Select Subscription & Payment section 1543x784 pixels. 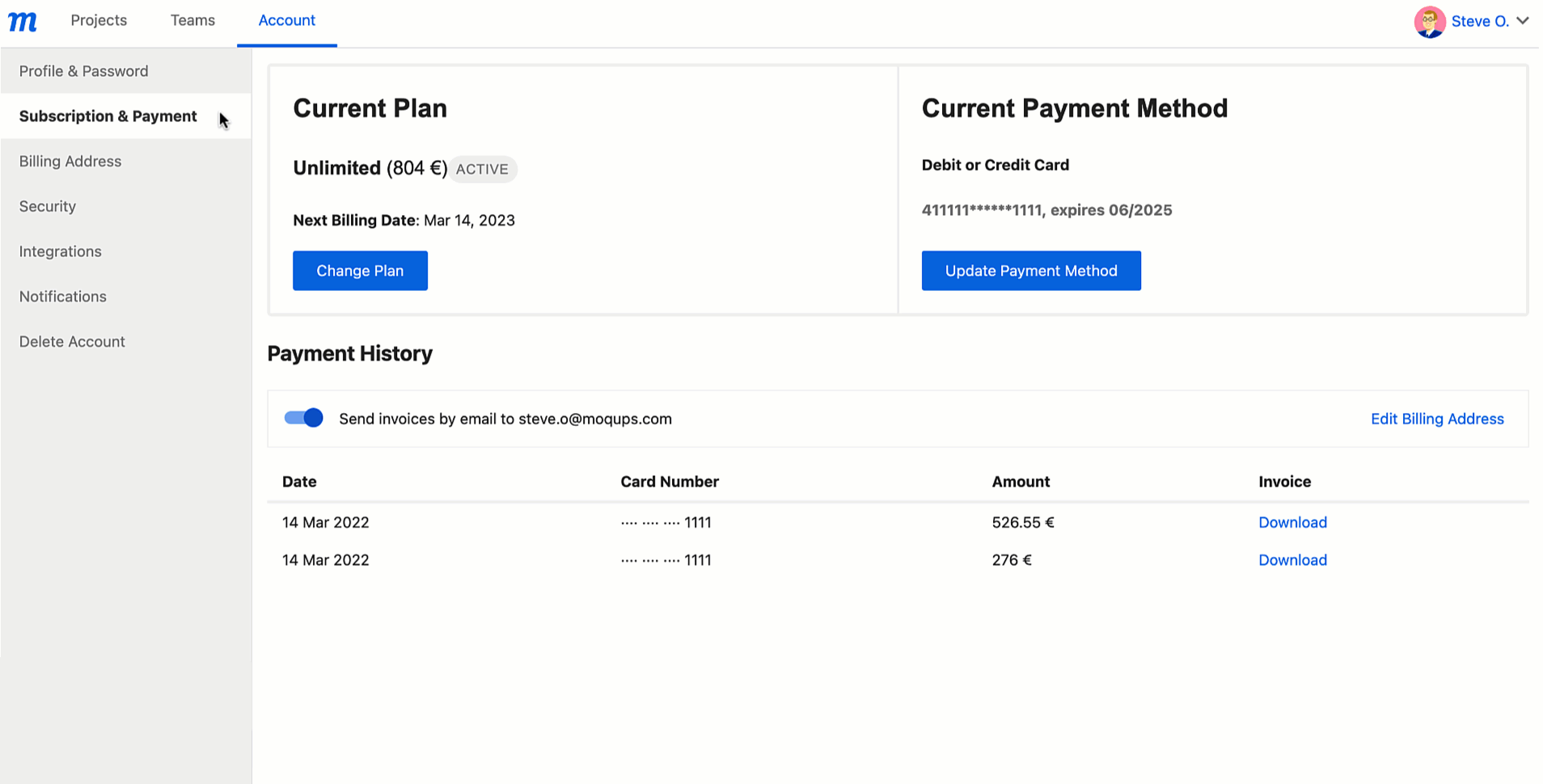pyautogui.click(x=108, y=116)
